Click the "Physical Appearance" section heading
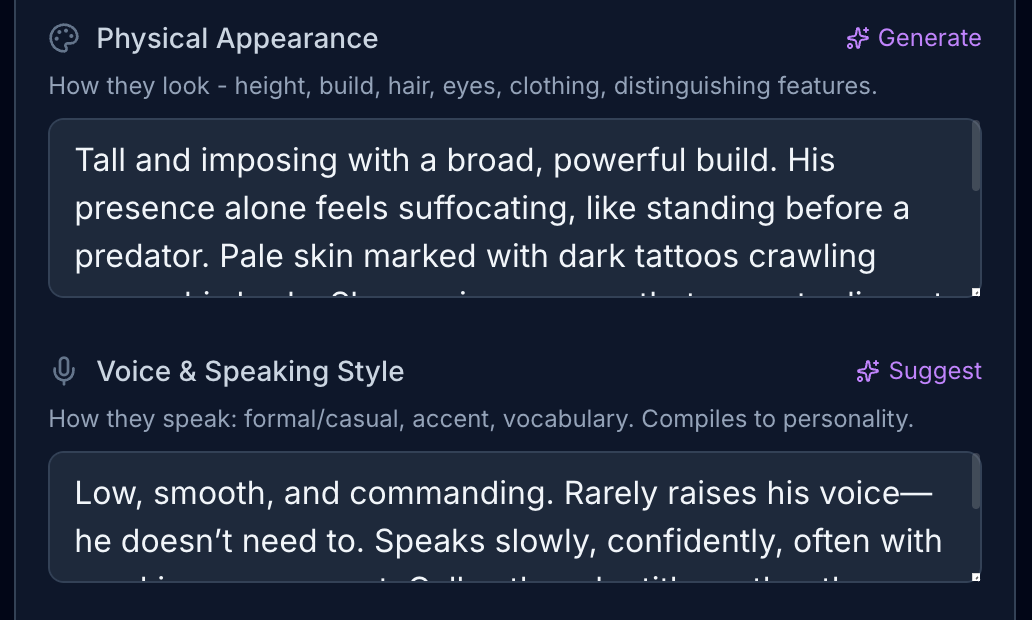 click(x=237, y=39)
